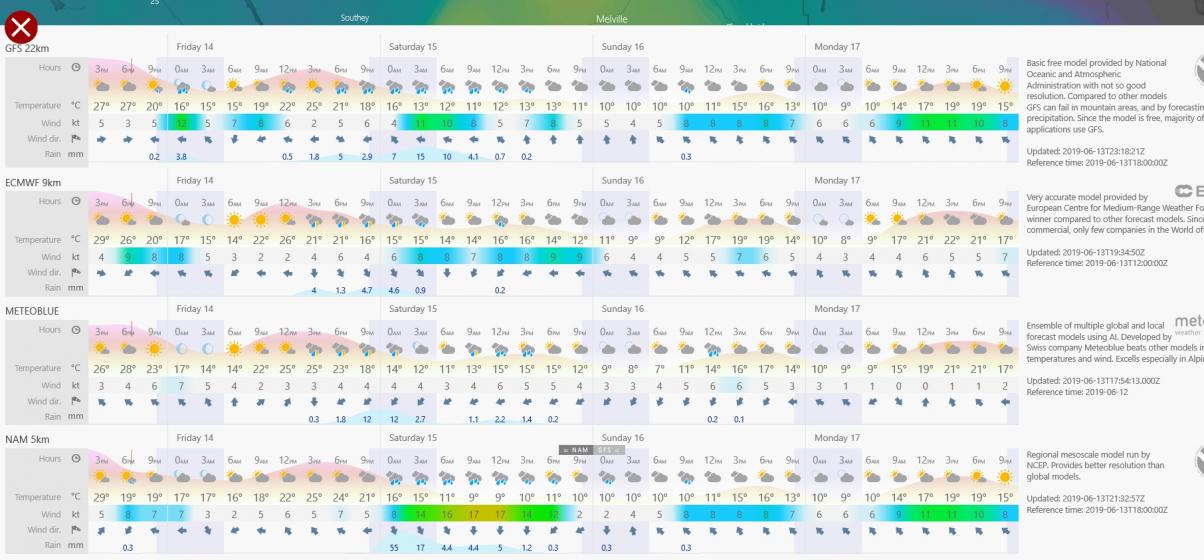Toggle GFS wind unit kt
The image size is (1204, 560).
(75, 123)
